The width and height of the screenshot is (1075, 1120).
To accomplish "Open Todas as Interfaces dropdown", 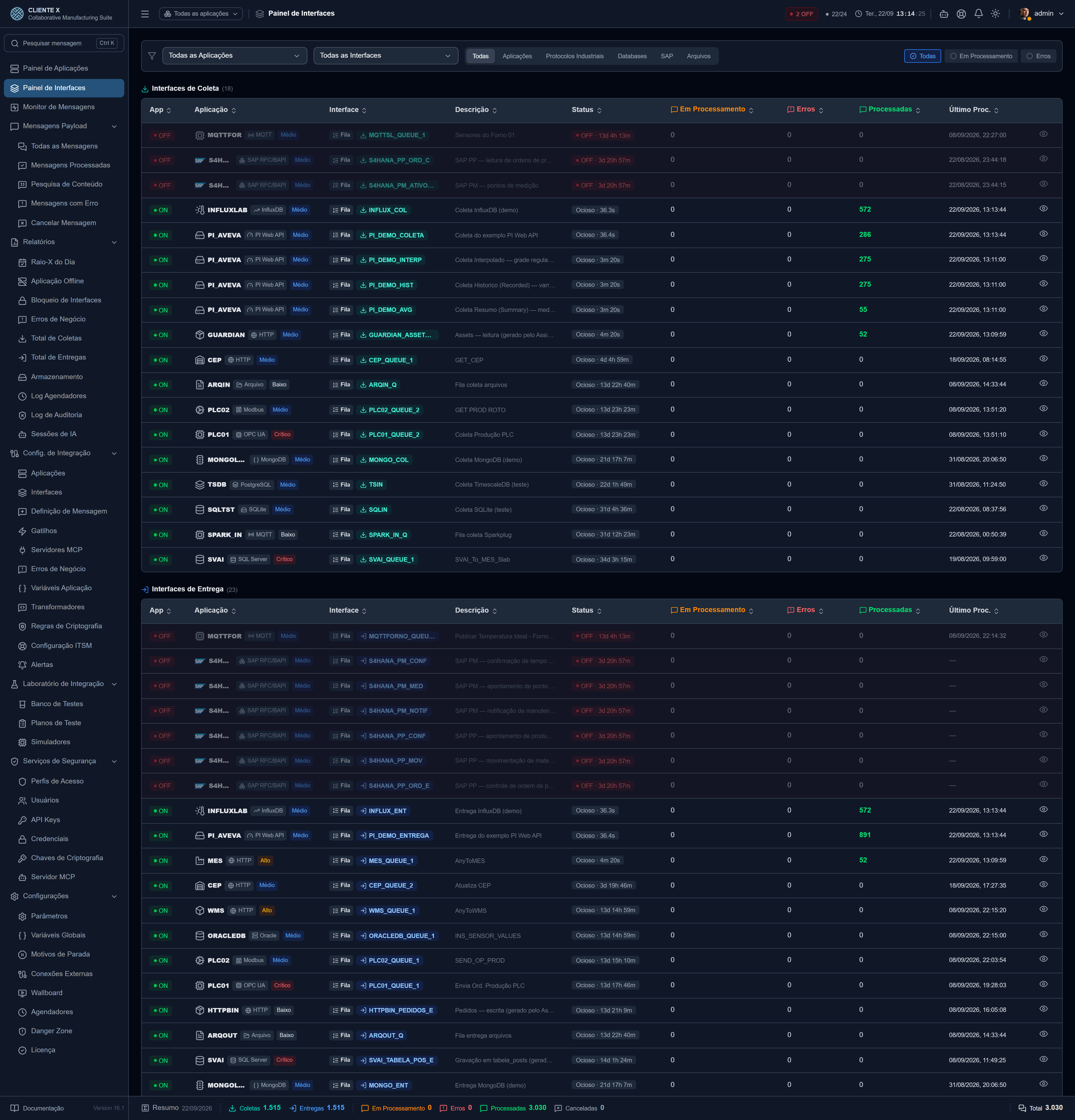I will click(385, 55).
